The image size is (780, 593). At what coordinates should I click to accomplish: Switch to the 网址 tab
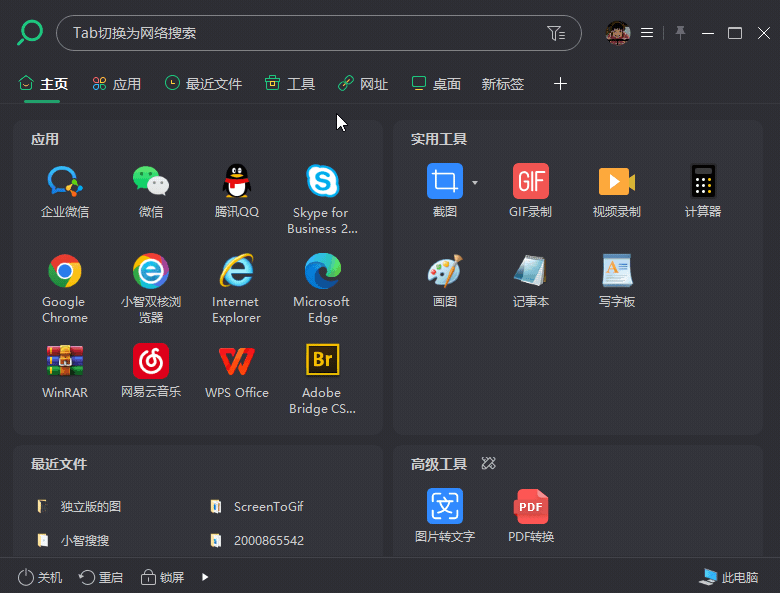tap(363, 84)
